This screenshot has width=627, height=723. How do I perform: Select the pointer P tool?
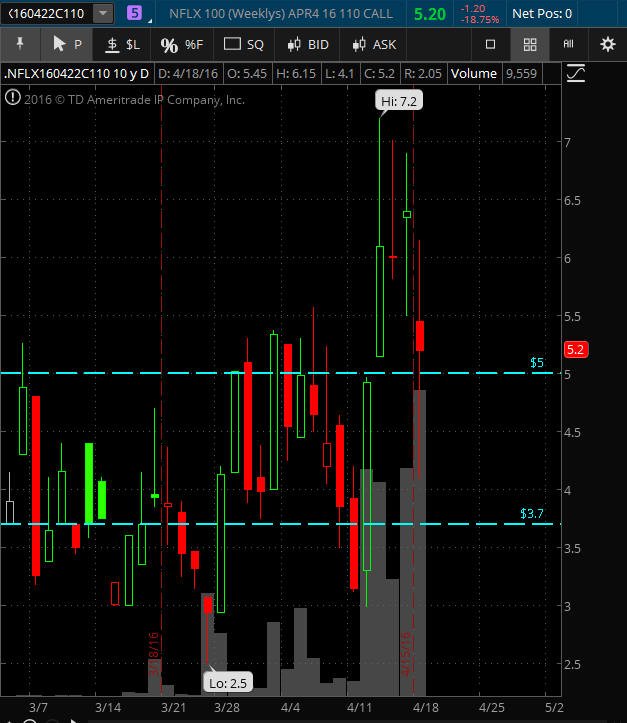click(x=67, y=44)
